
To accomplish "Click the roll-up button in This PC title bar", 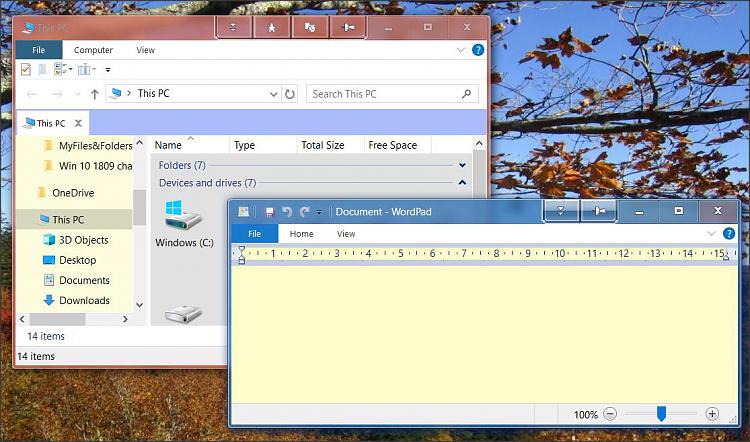I will tap(233, 27).
